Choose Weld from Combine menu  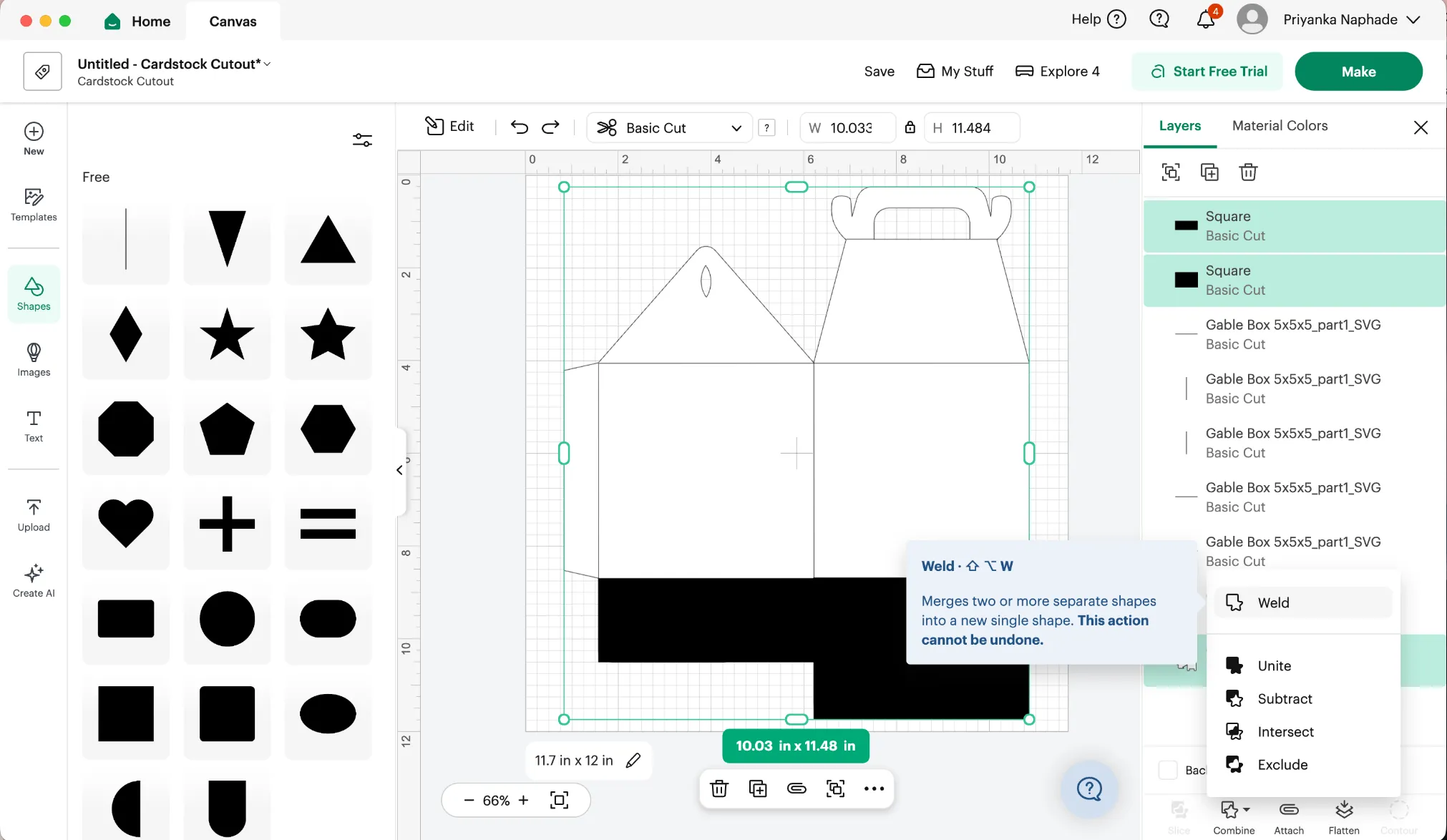pos(1303,602)
